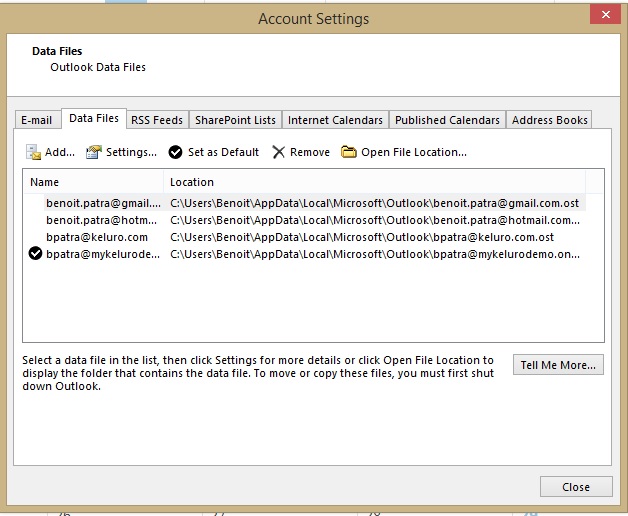Image resolution: width=628 pixels, height=516 pixels.
Task: Click the default checkmark beside bpatra@mykelurodemo
Action: pos(36,254)
